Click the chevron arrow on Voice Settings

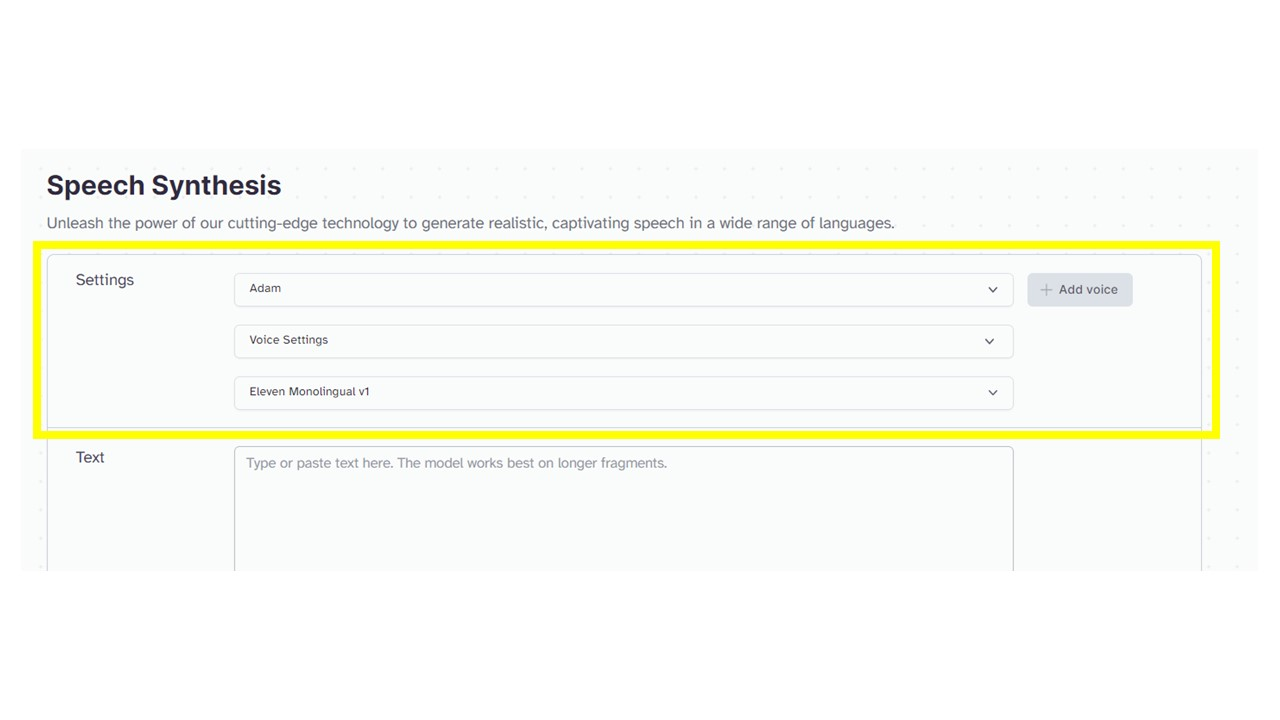[989, 341]
